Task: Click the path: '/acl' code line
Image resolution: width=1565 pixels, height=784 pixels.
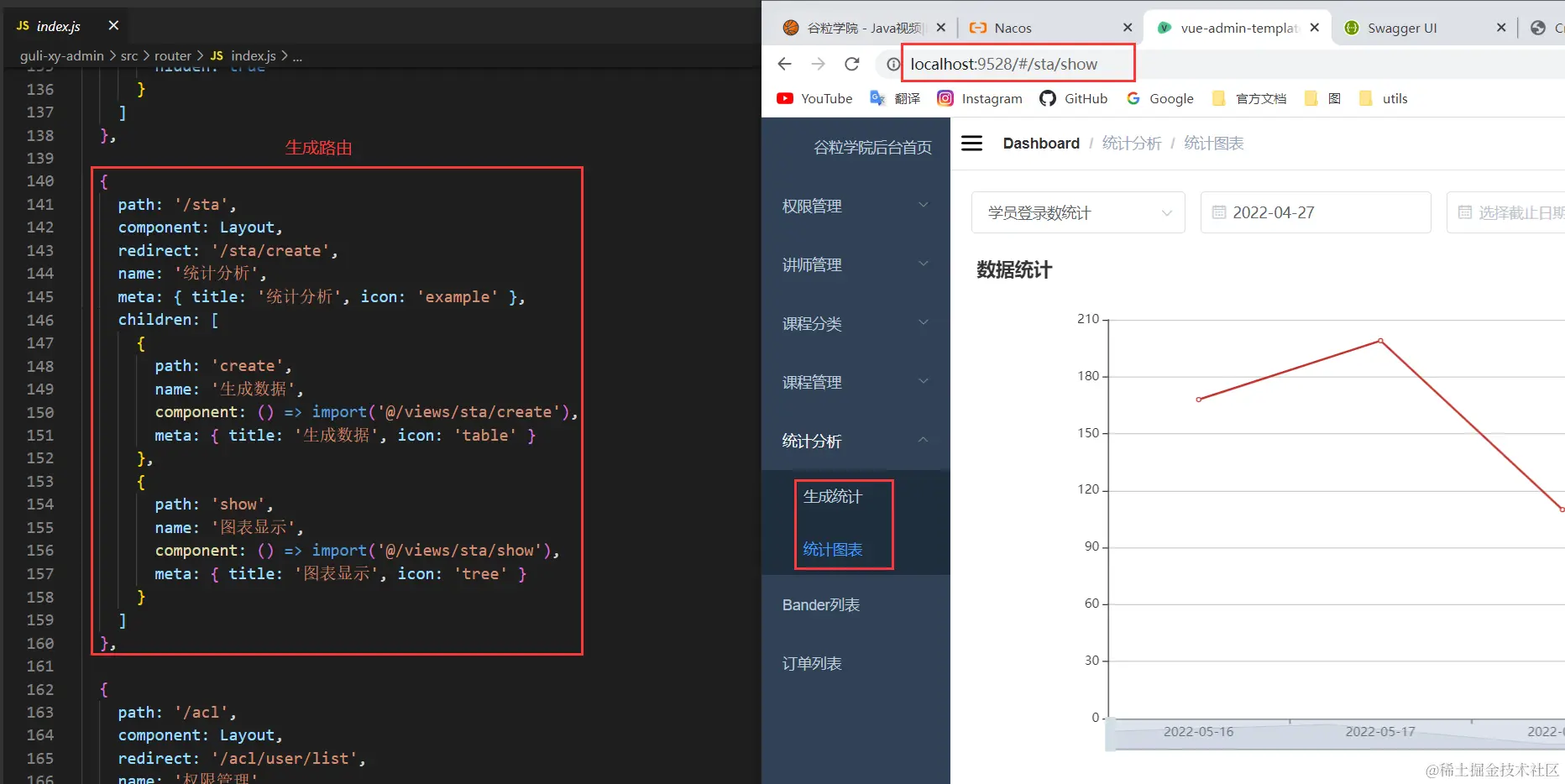Action: pyautogui.click(x=177, y=713)
